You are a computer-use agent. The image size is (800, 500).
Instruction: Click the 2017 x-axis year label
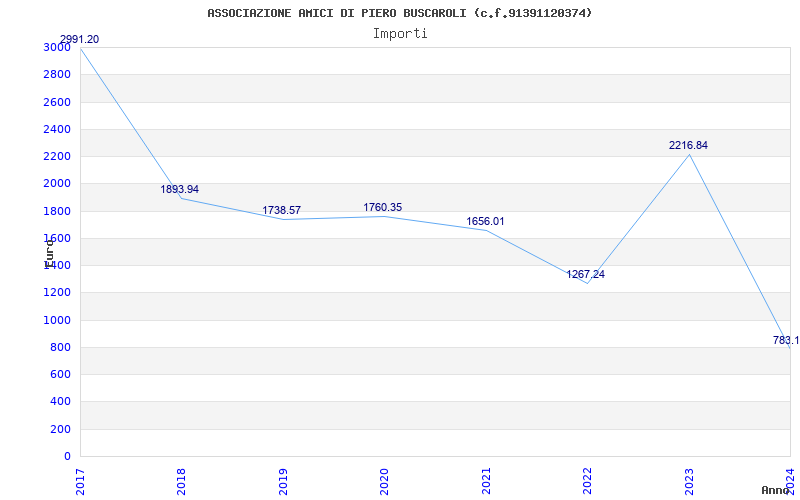(81, 481)
